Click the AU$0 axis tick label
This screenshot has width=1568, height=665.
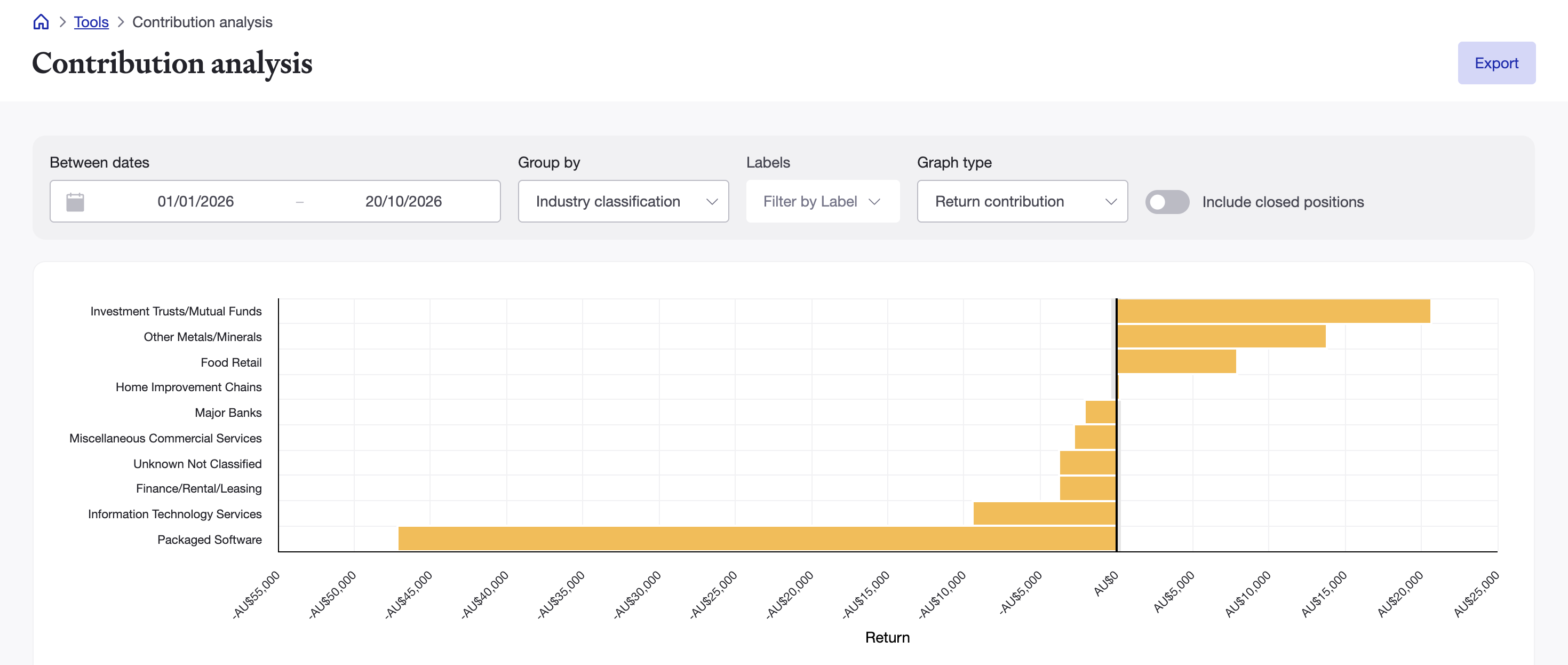tap(1105, 584)
